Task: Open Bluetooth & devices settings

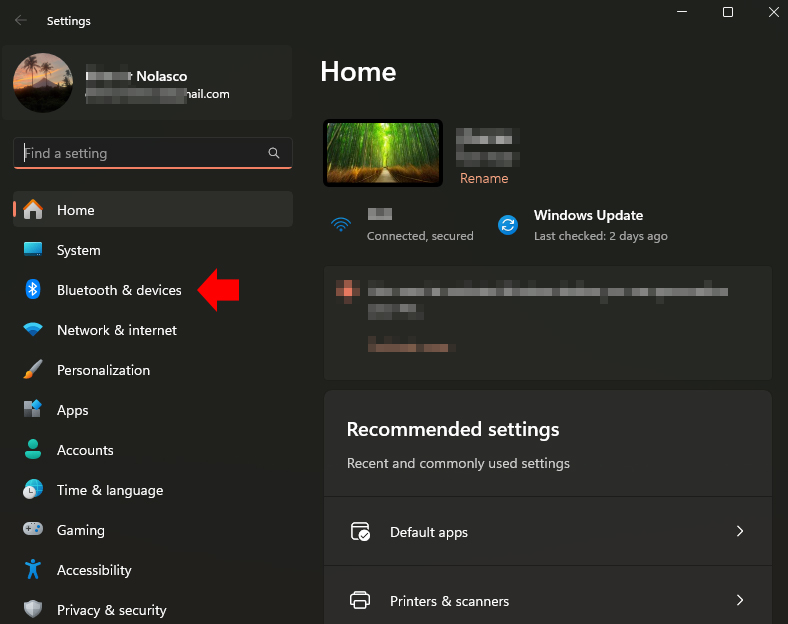Action: click(153, 290)
